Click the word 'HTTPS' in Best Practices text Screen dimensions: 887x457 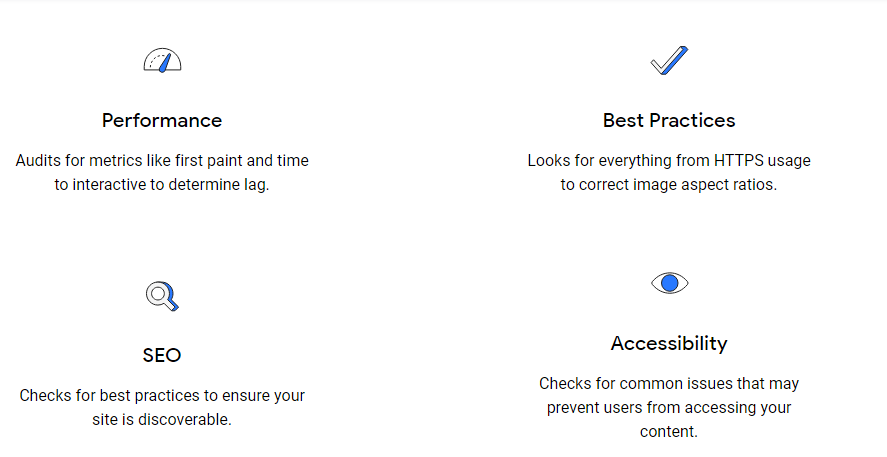735,161
